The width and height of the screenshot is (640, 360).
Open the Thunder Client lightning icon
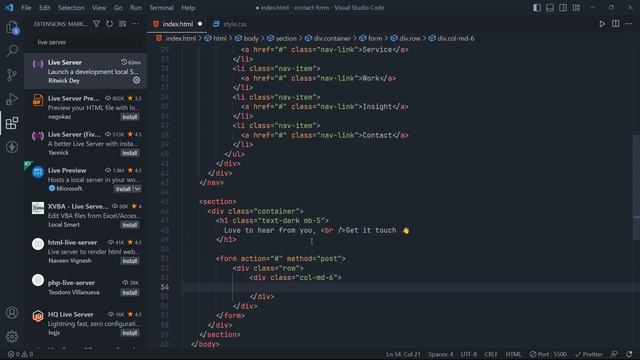tap(12, 147)
